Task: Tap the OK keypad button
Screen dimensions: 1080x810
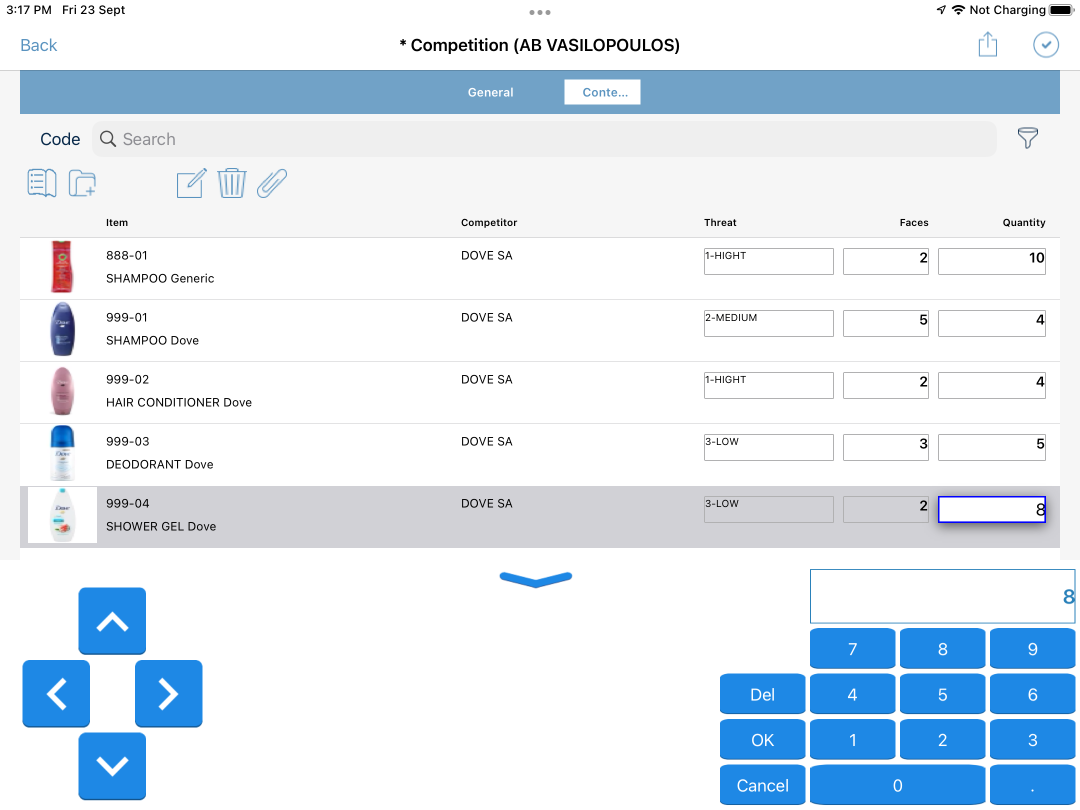Action: 762,740
